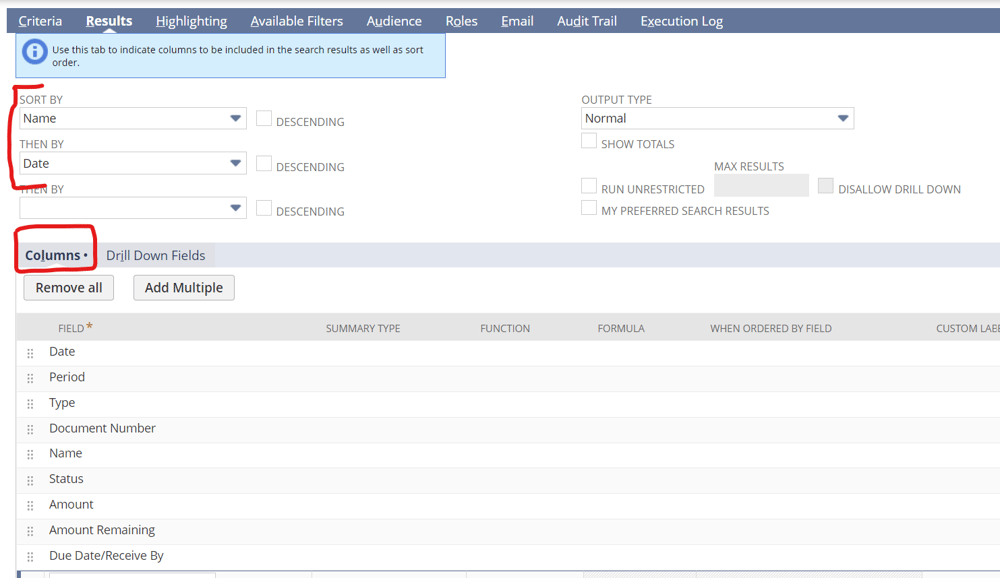Viewport: 1000px width, 578px height.
Task: Click inside the Max Results input field
Action: coord(761,185)
